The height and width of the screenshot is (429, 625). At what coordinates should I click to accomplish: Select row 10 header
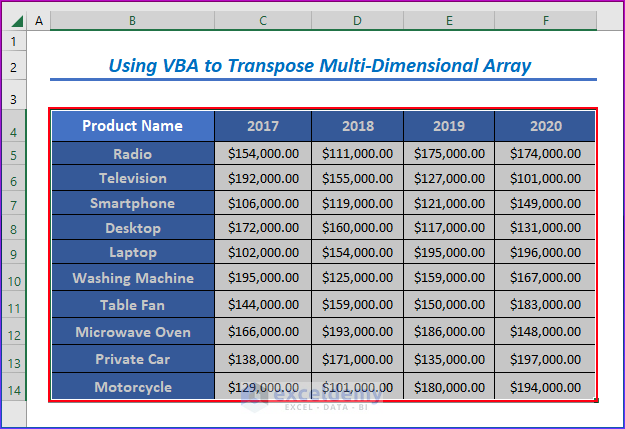pos(14,277)
